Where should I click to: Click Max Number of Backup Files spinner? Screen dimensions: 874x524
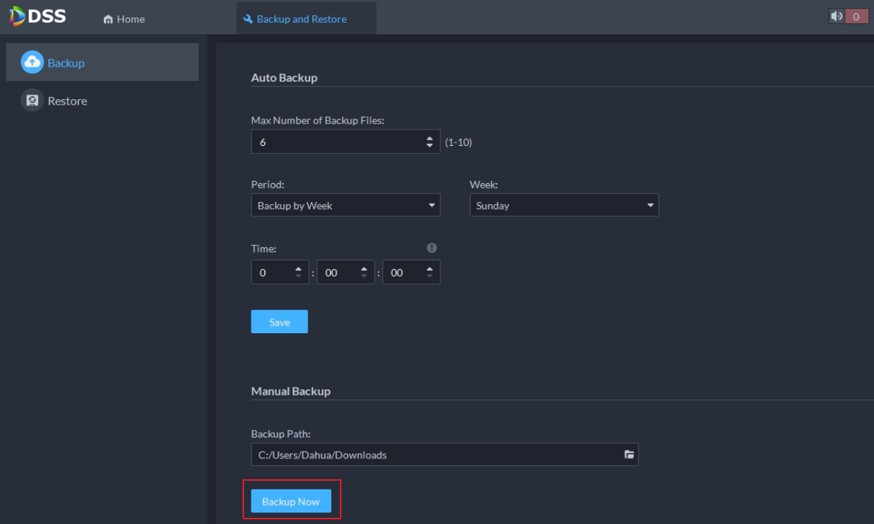point(430,142)
